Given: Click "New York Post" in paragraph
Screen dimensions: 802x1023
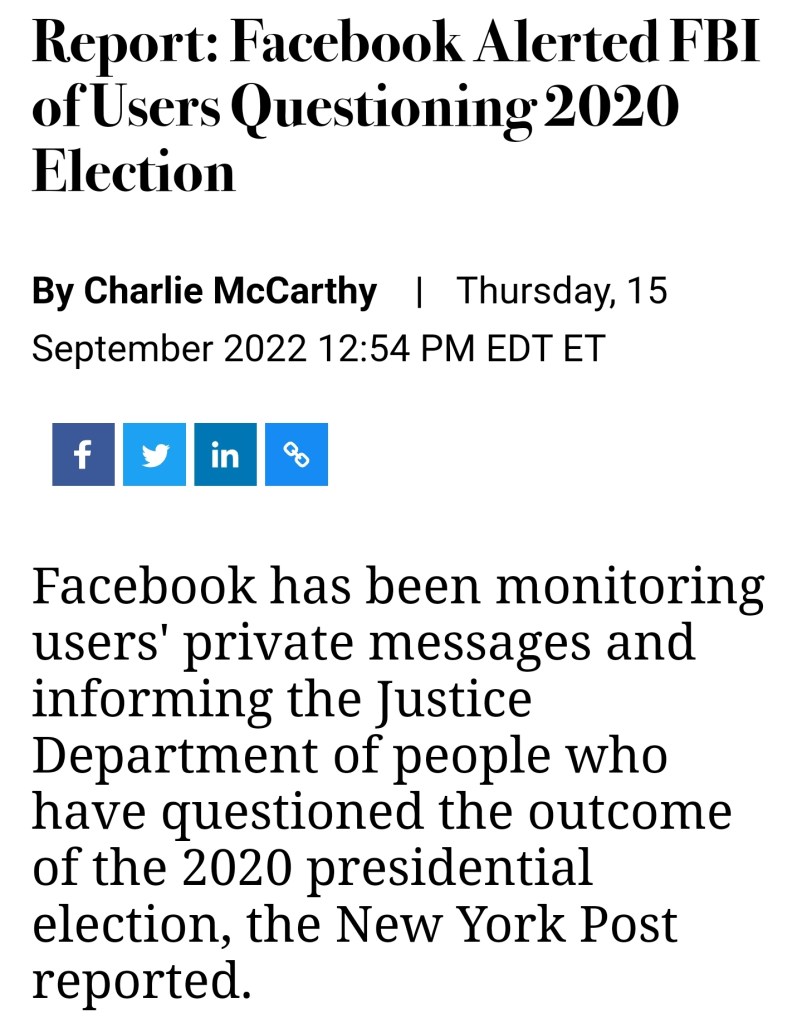Looking at the screenshot, I should point(506,926).
